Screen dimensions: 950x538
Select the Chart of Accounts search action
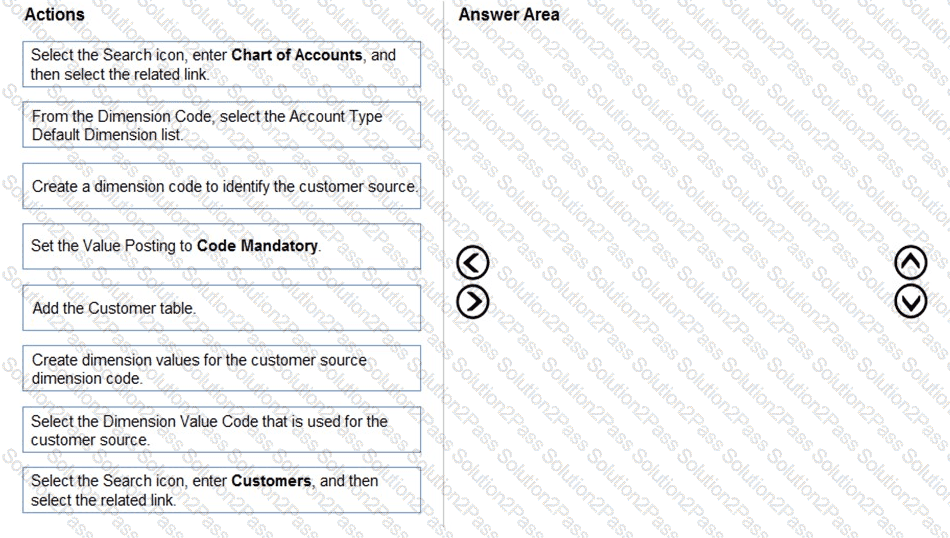pos(222,64)
